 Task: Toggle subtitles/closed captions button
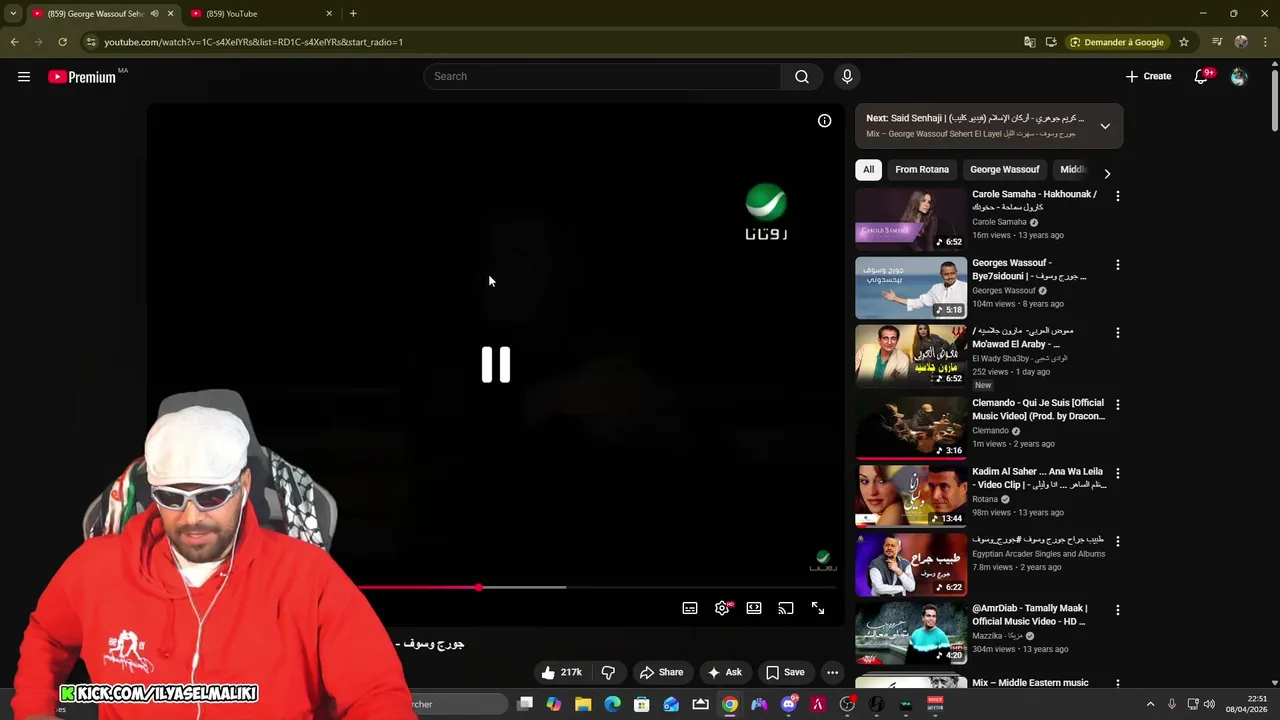pos(690,608)
